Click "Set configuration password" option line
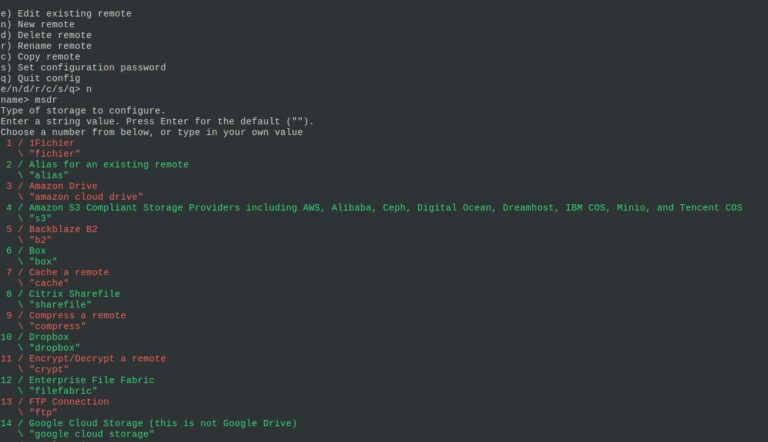 (83, 68)
